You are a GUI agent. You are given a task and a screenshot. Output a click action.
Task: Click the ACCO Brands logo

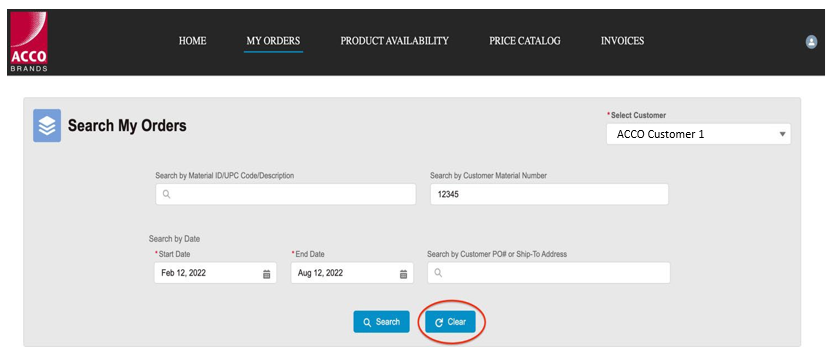coord(29,42)
